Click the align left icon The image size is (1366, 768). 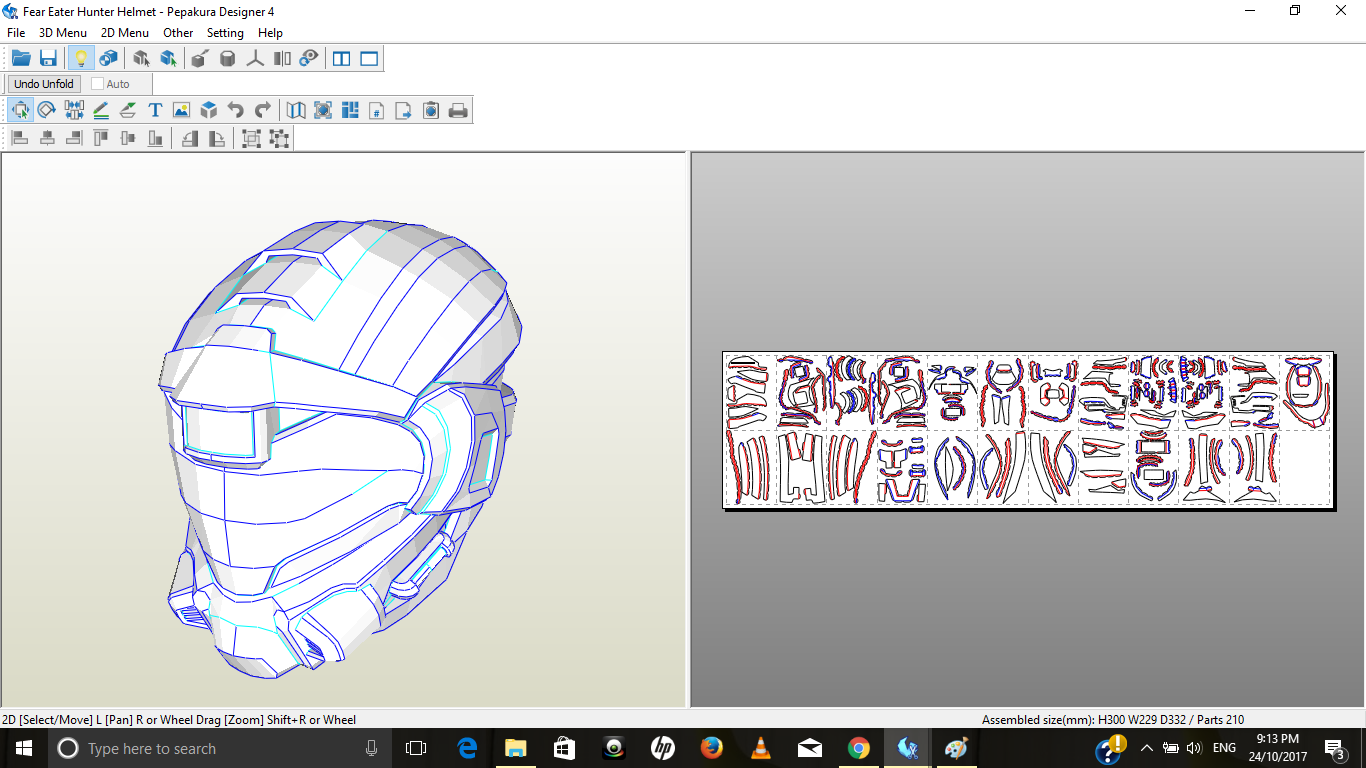tap(20, 139)
